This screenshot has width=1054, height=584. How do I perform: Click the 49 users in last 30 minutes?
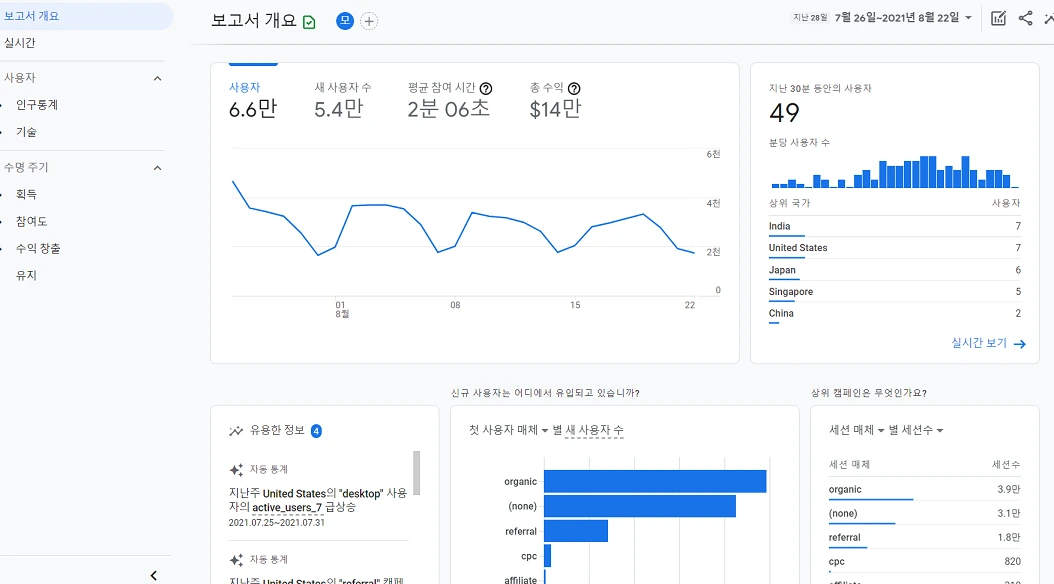[x=784, y=113]
